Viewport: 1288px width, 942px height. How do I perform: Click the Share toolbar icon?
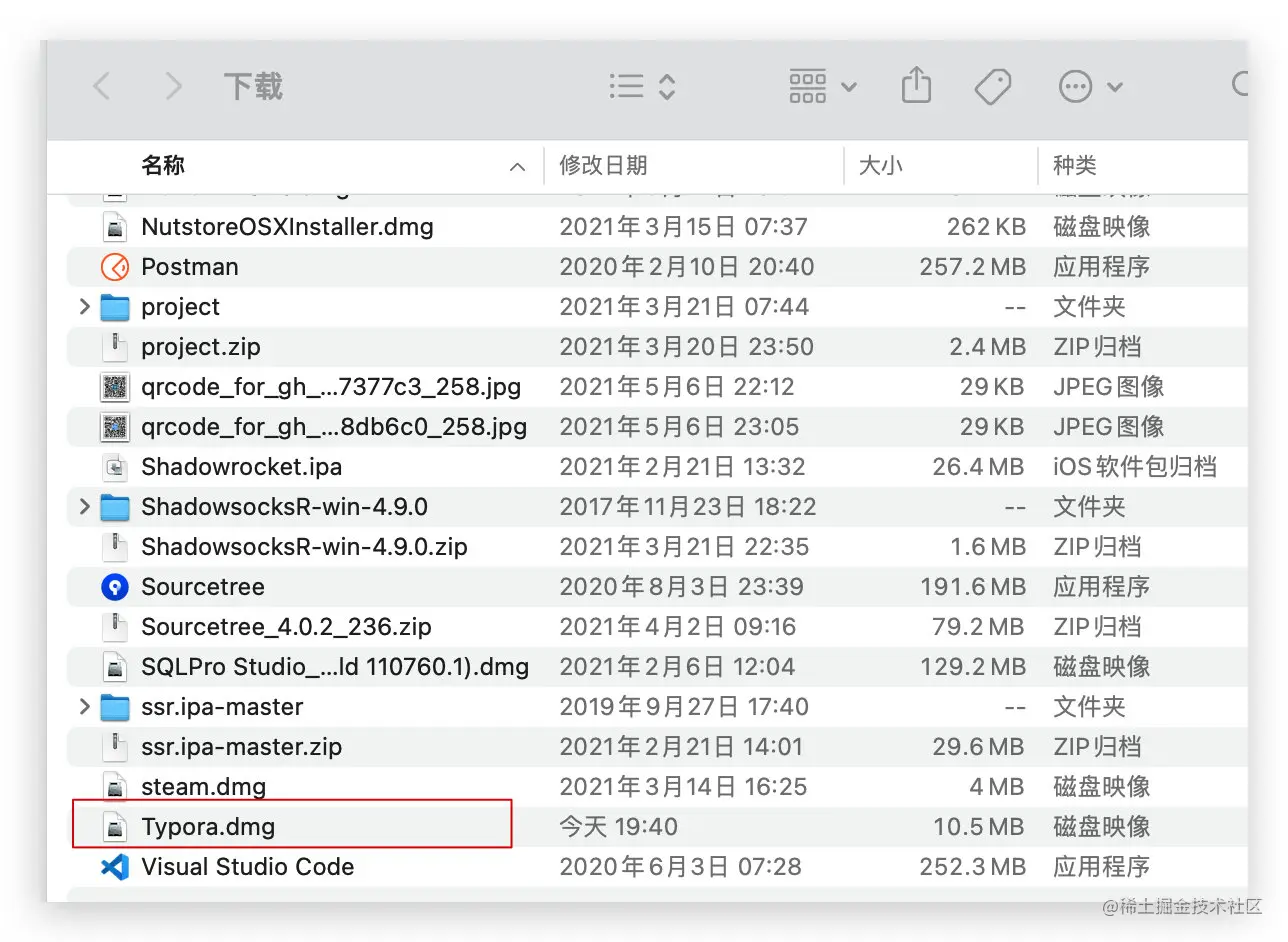(x=916, y=86)
